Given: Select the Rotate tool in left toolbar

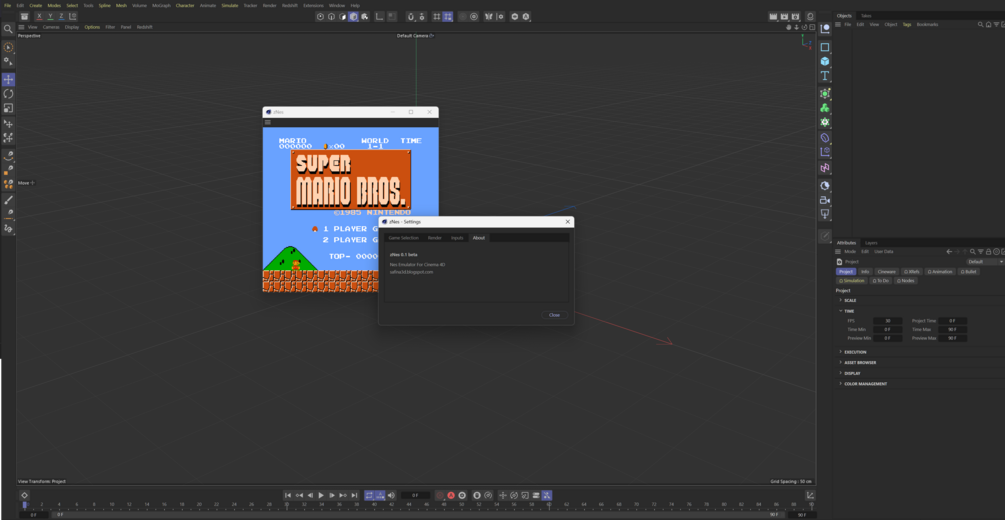Looking at the screenshot, I should click(8, 94).
